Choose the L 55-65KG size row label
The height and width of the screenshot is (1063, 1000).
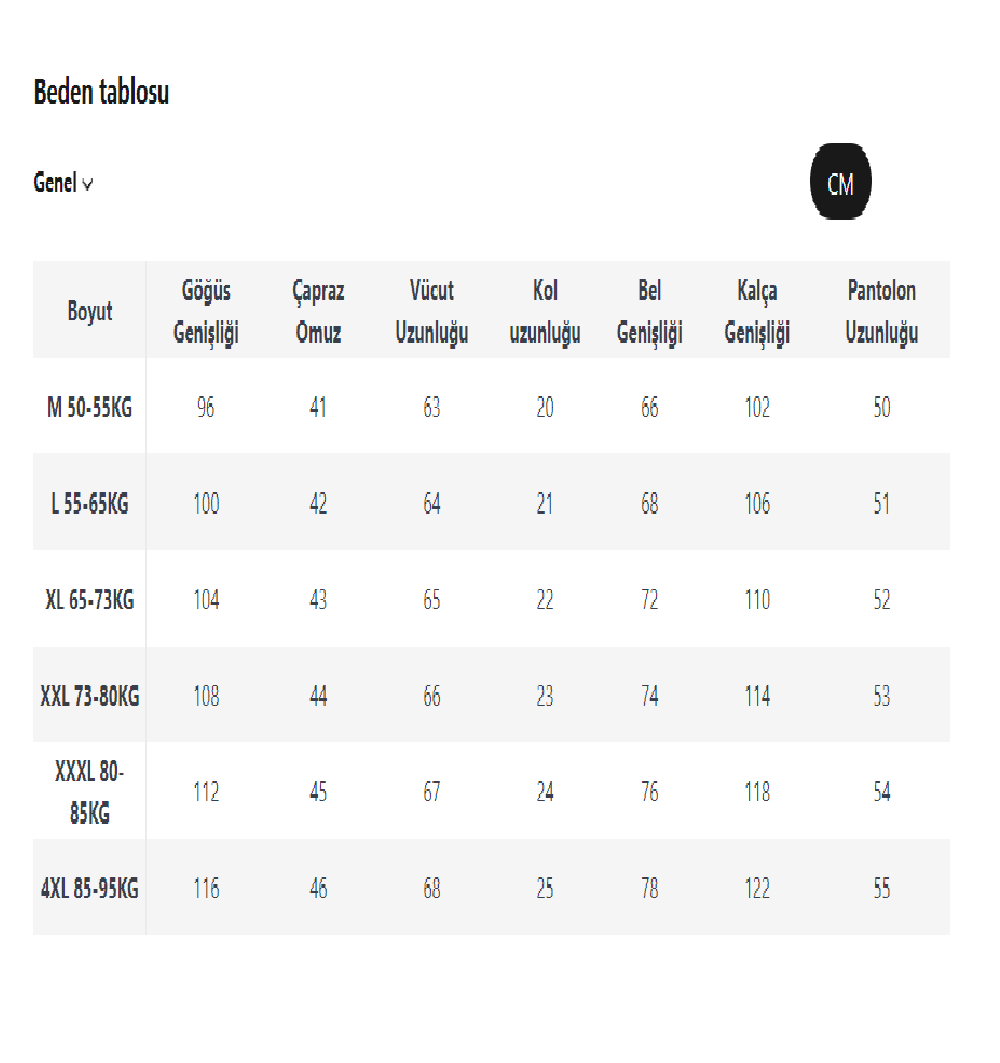click(x=90, y=504)
